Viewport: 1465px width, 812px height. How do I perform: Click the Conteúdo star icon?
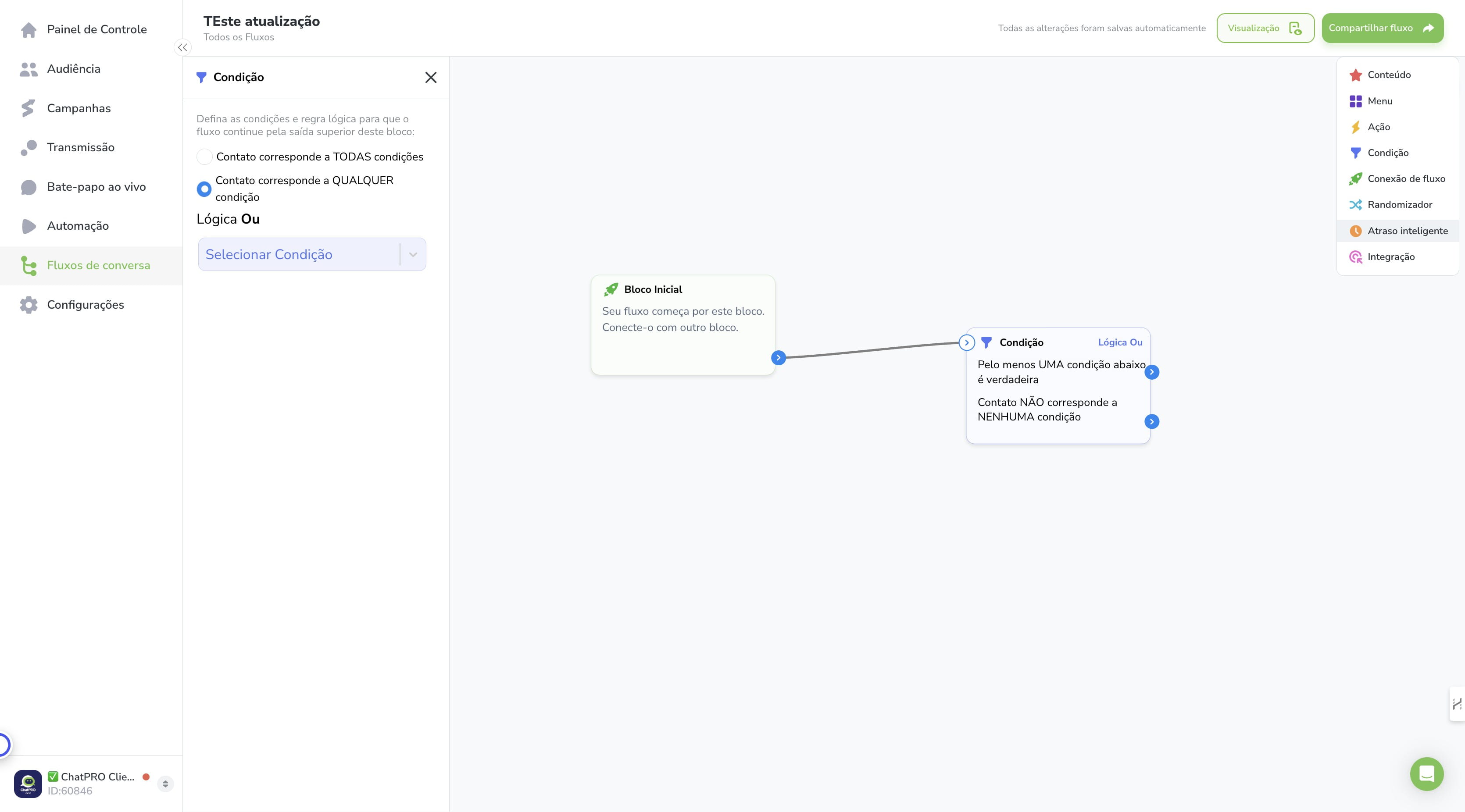point(1356,75)
